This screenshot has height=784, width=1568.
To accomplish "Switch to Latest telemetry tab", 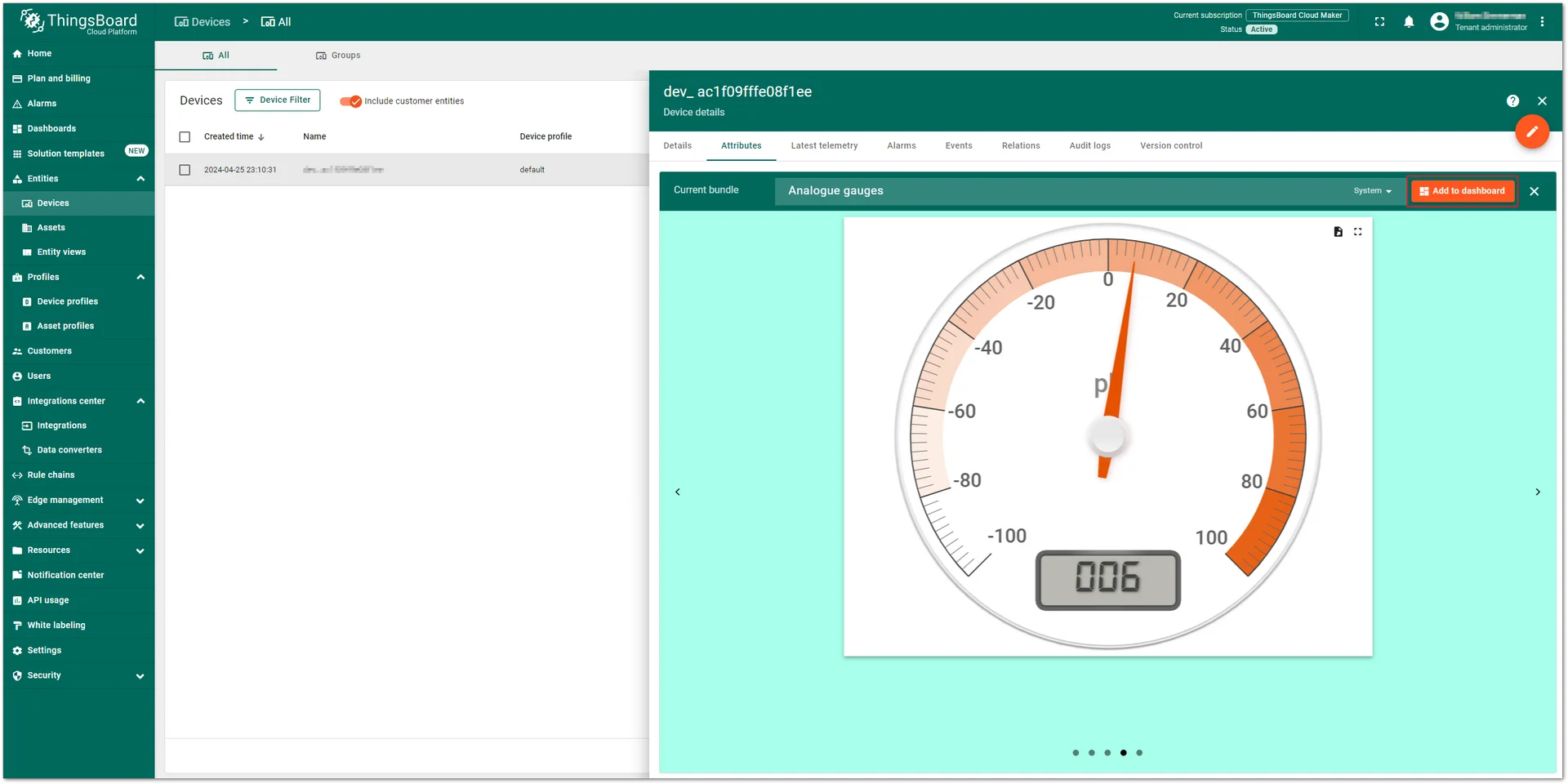I will point(824,146).
